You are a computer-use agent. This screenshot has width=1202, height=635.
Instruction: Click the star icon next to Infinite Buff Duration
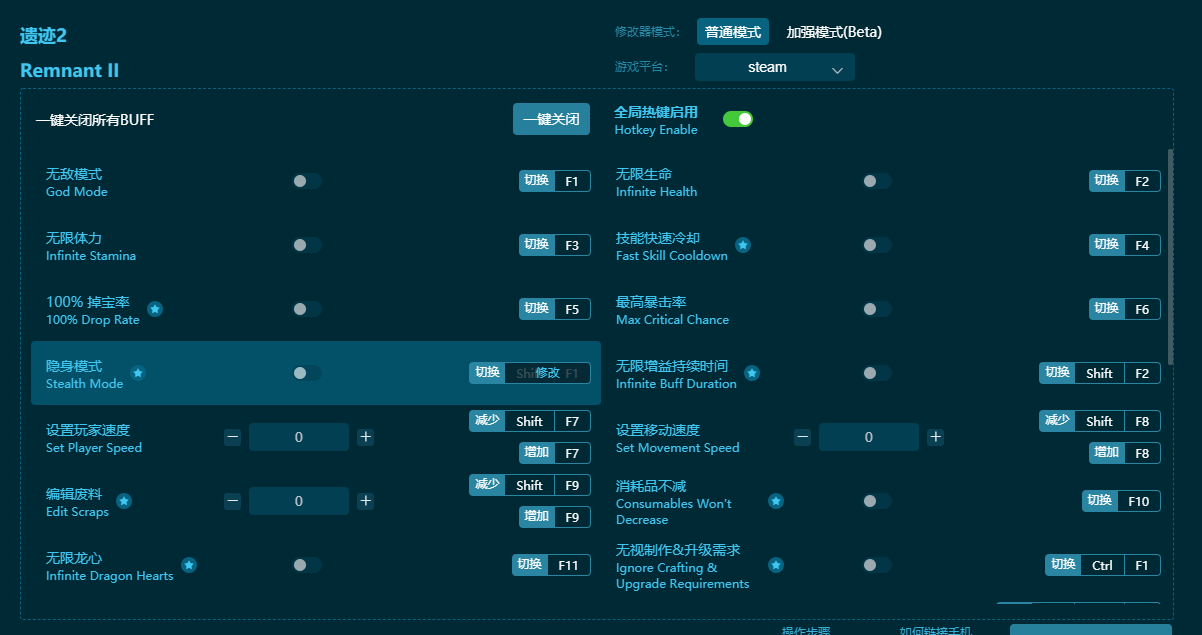752,372
